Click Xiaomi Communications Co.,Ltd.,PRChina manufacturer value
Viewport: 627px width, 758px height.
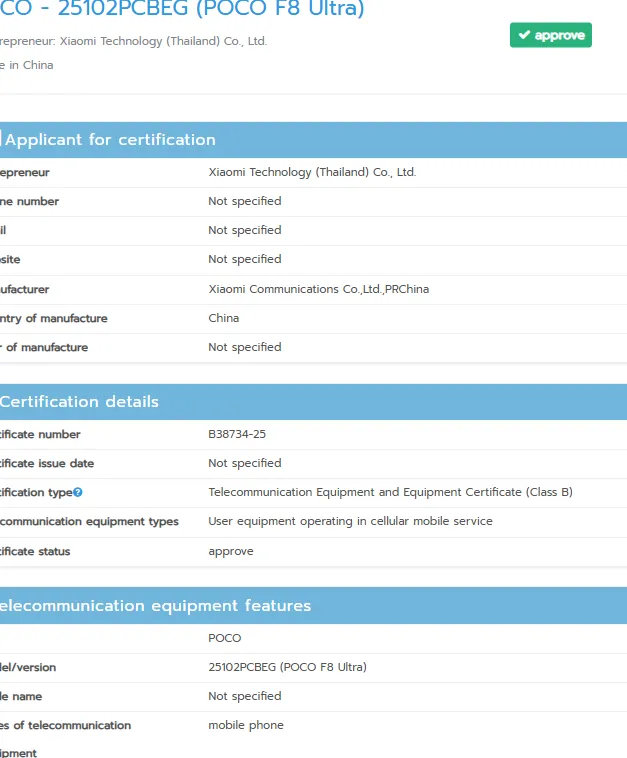318,289
